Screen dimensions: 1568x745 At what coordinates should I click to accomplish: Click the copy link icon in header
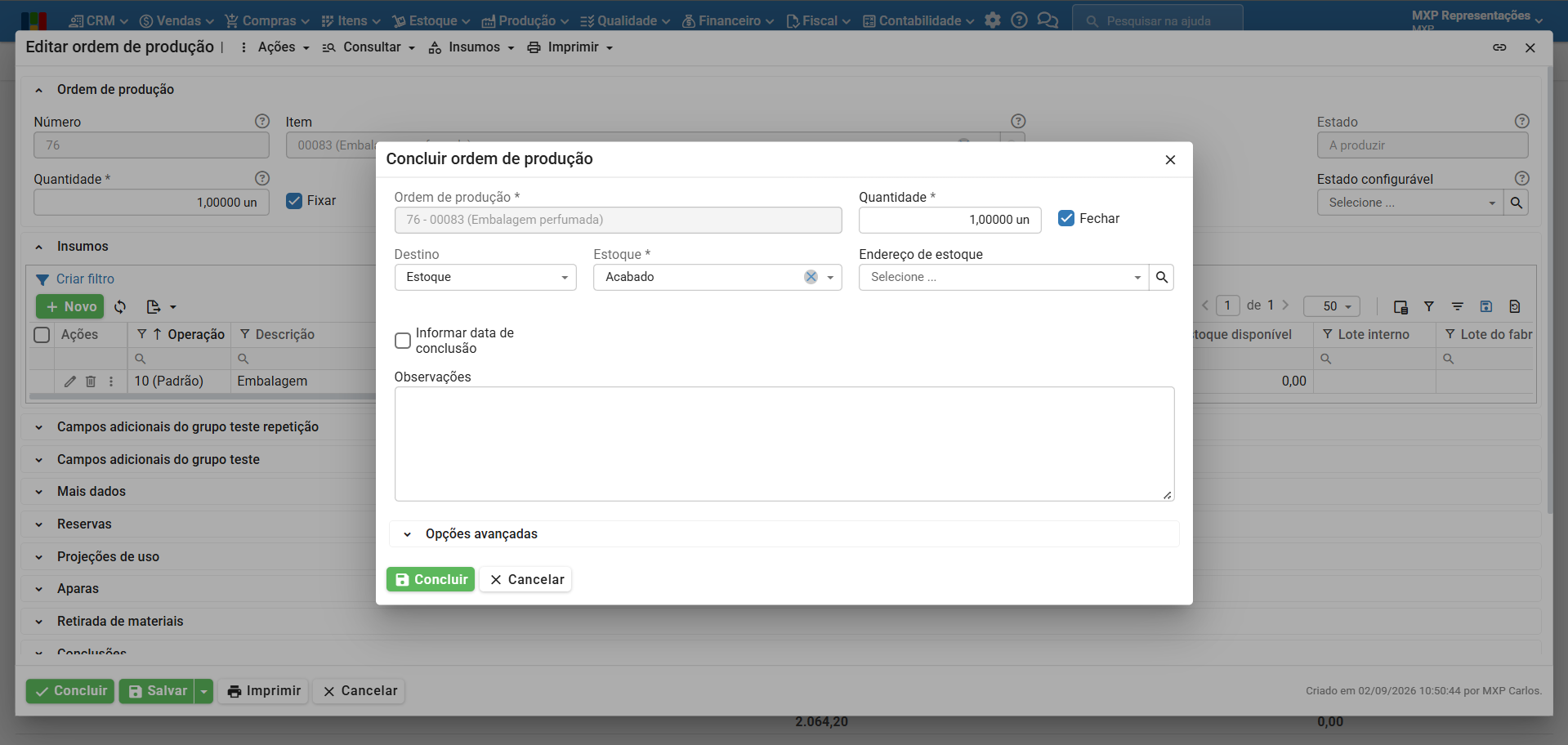1499,47
